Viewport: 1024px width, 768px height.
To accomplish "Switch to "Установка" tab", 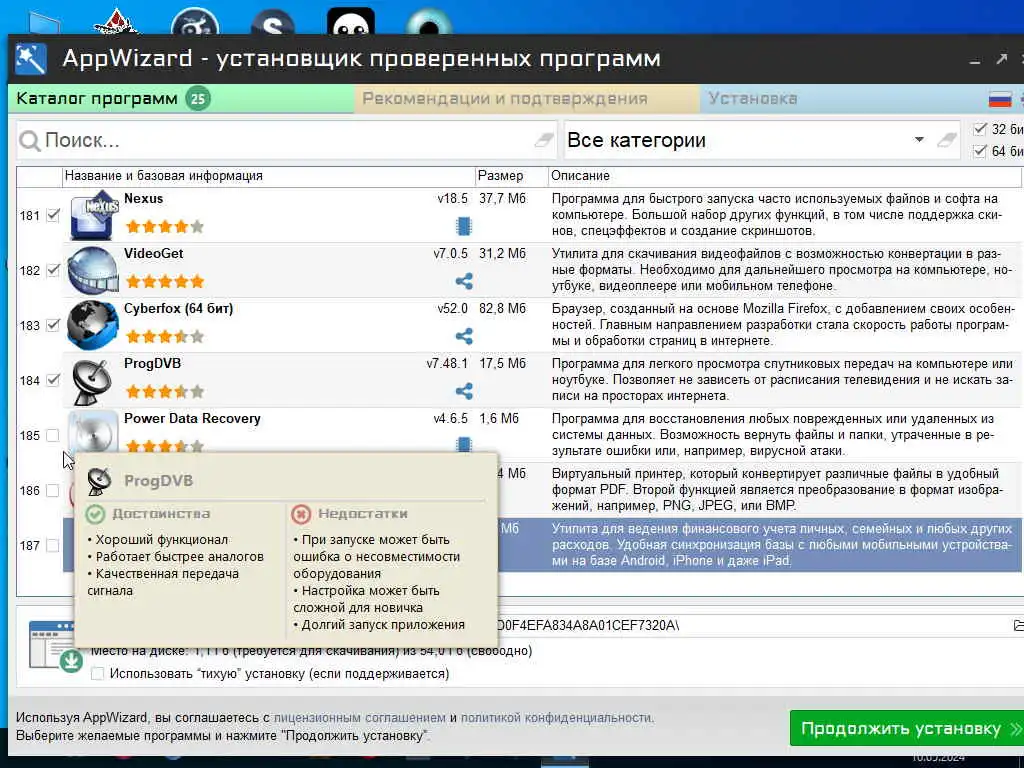I will (752, 99).
